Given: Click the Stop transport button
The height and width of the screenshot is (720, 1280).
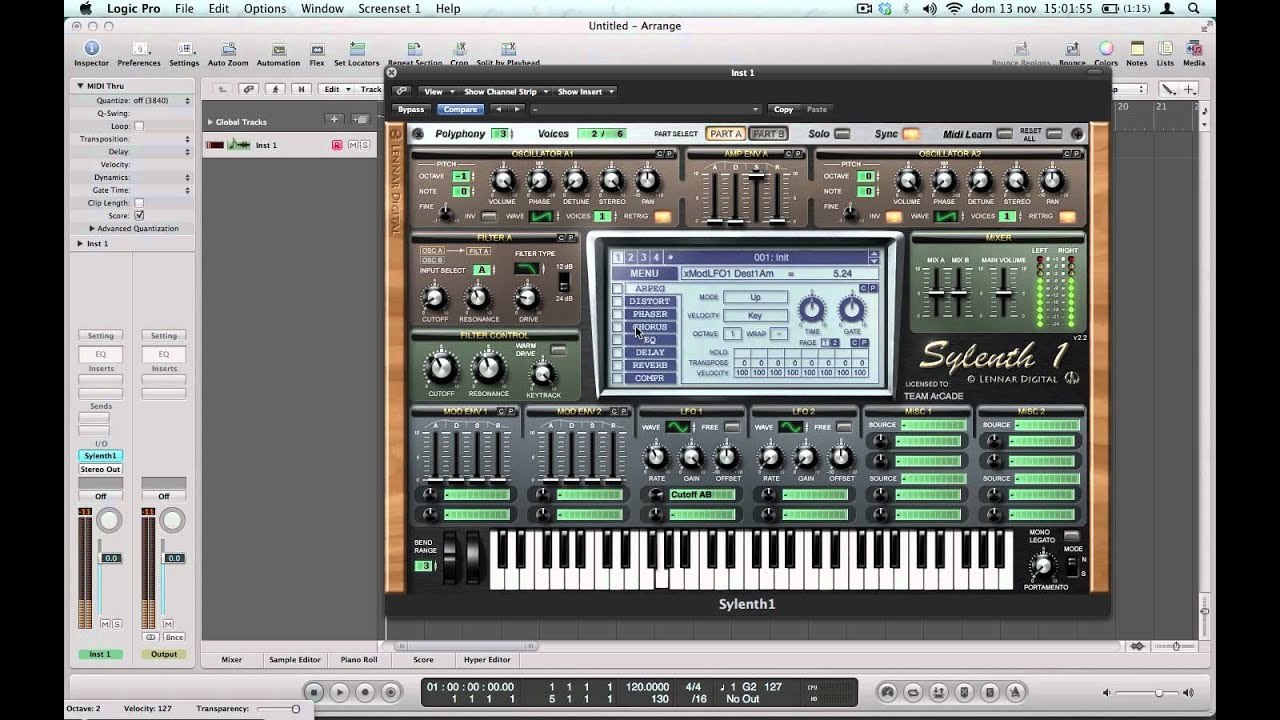Looking at the screenshot, I should click(314, 692).
